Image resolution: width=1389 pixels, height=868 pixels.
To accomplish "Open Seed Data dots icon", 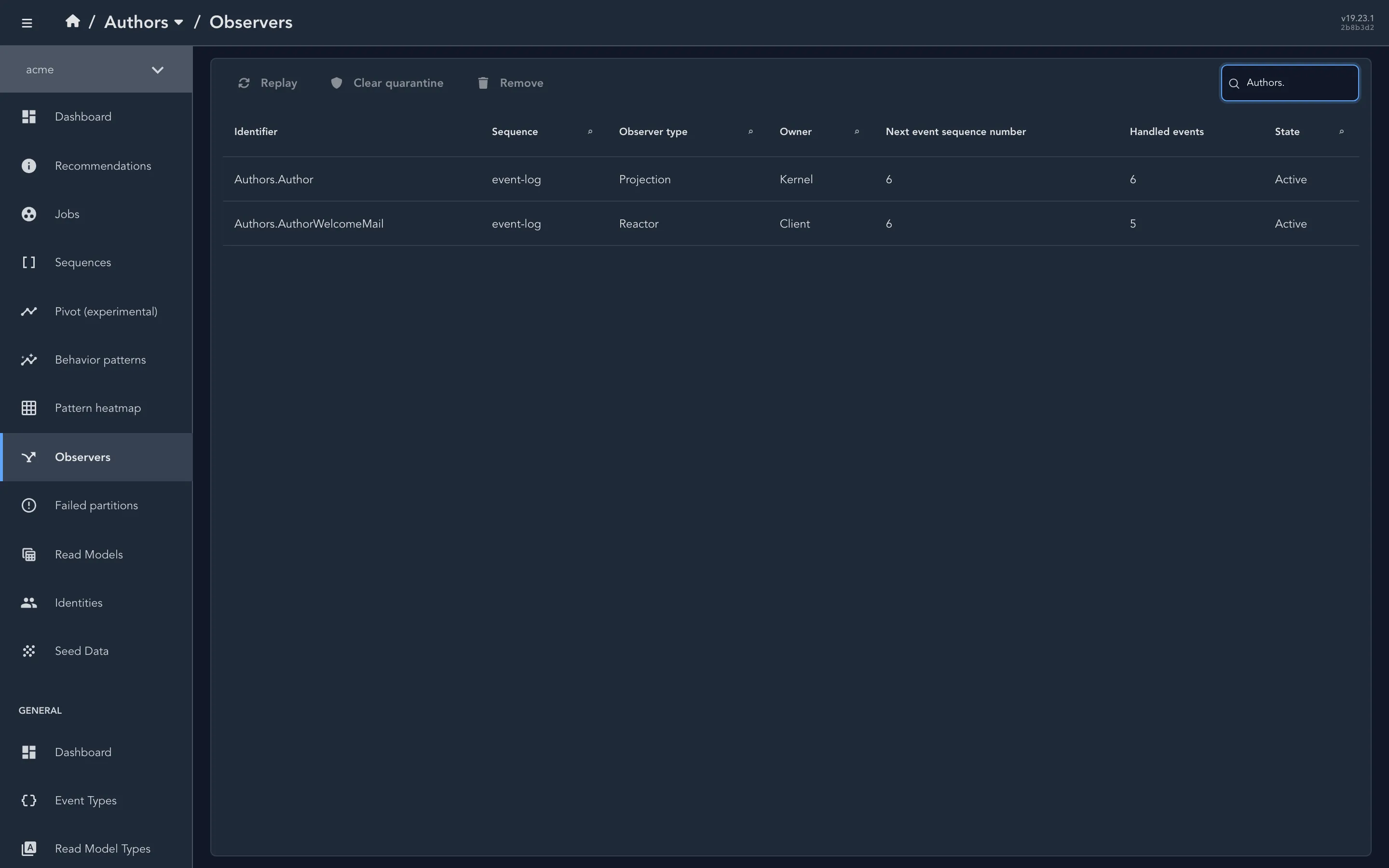I will coord(29,651).
